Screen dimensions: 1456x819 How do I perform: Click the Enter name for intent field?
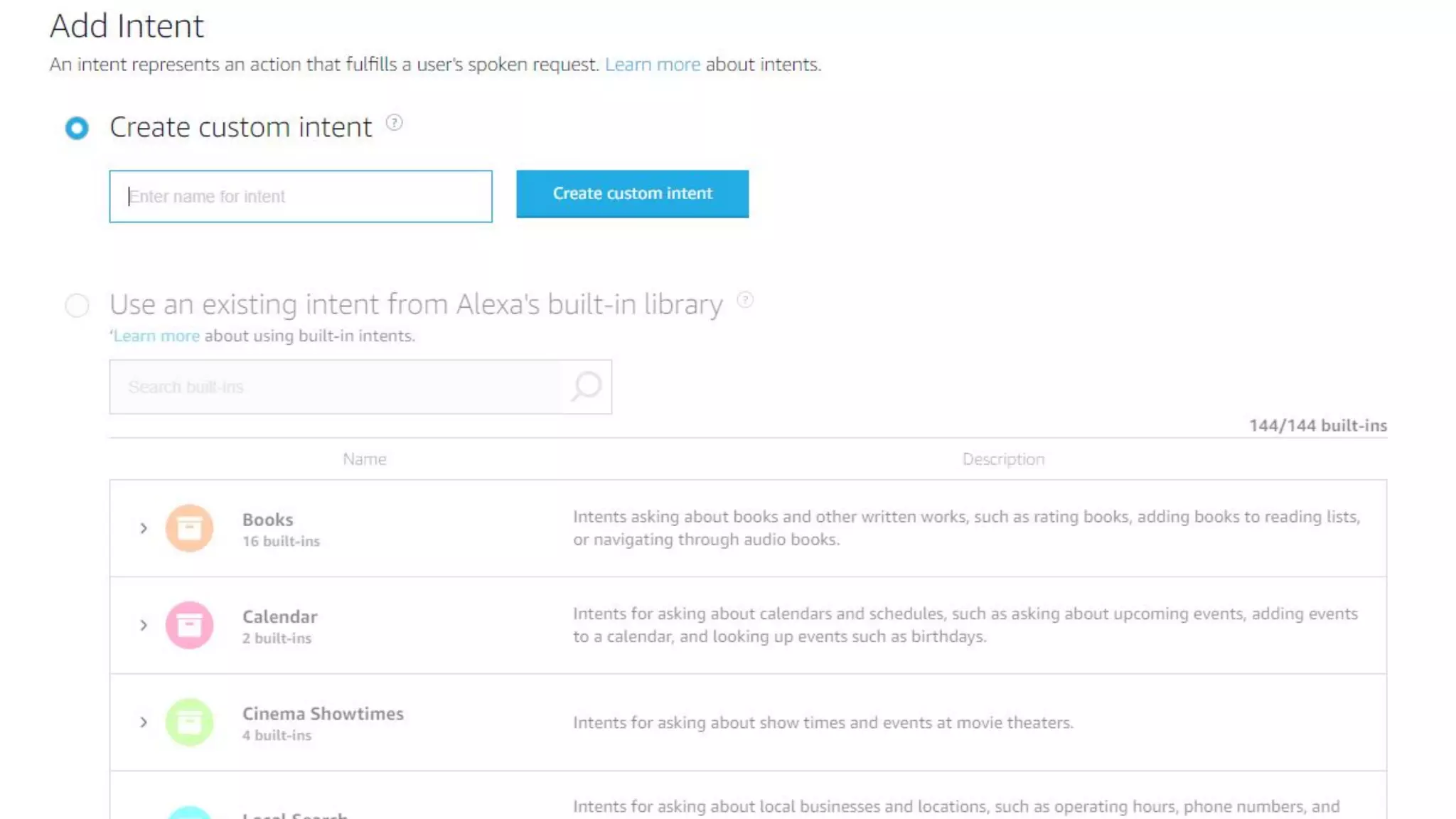(300, 196)
